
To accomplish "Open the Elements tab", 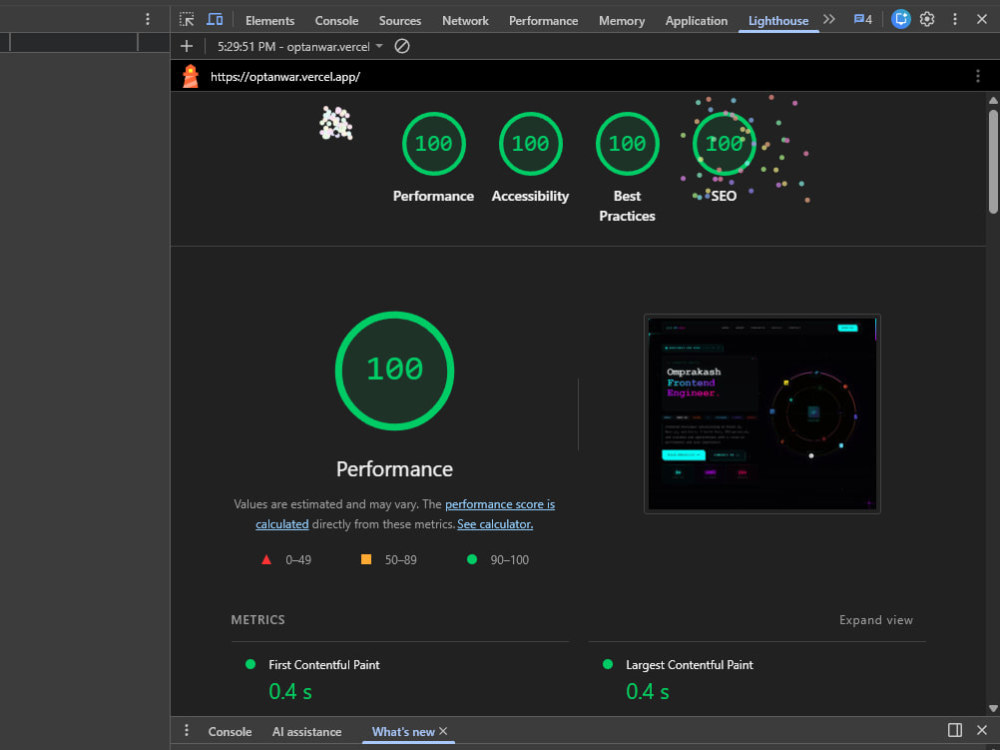I will coord(270,20).
